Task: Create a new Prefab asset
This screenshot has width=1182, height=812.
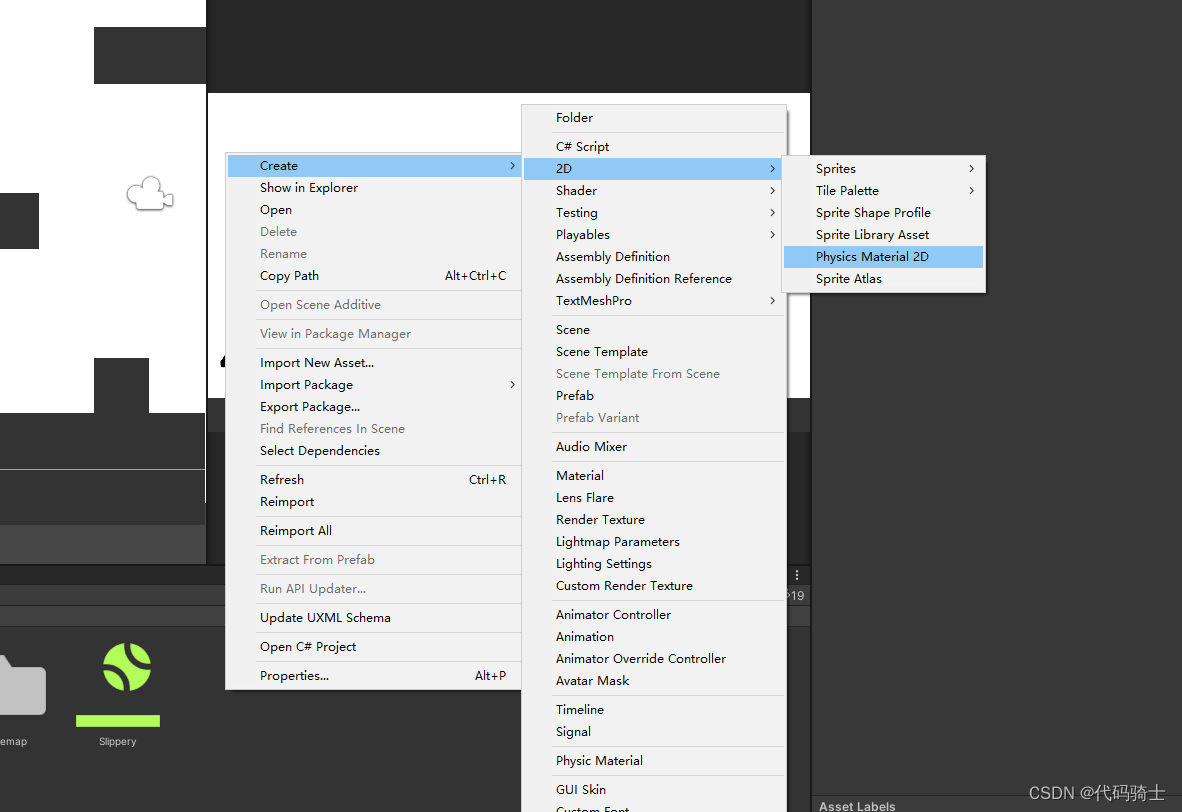Action: click(574, 395)
